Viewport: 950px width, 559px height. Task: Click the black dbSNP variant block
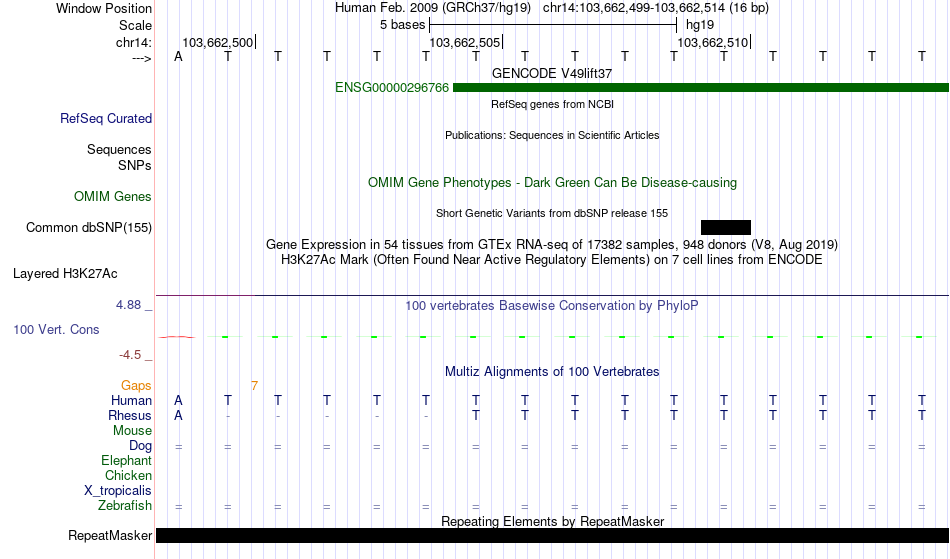(x=726, y=228)
